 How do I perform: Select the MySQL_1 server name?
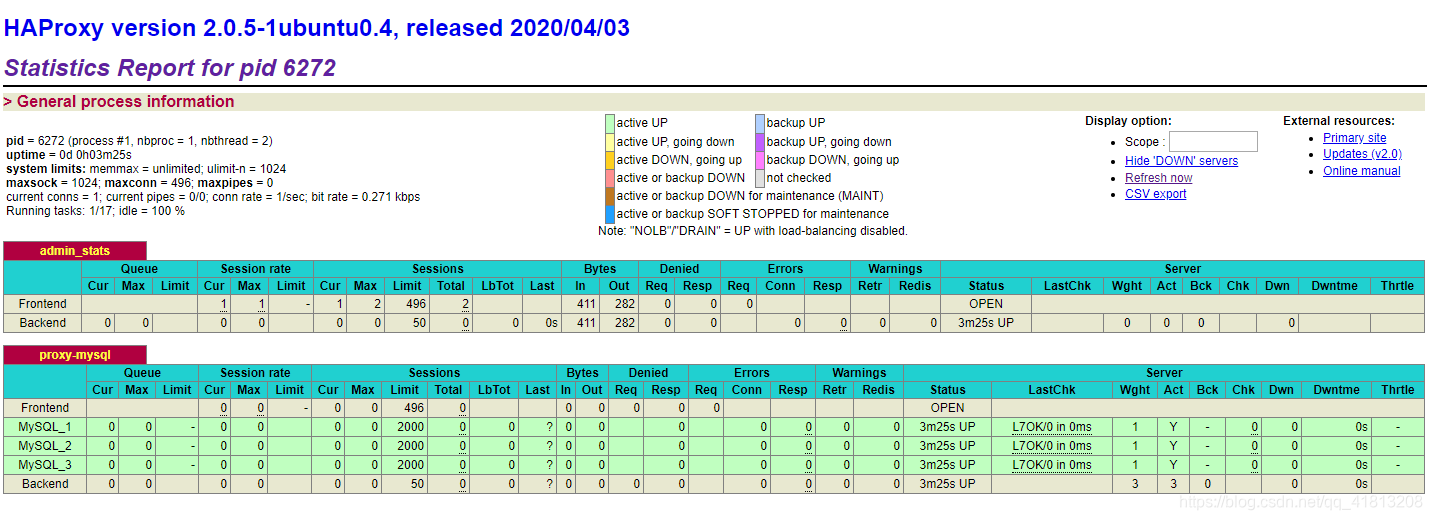(44, 427)
